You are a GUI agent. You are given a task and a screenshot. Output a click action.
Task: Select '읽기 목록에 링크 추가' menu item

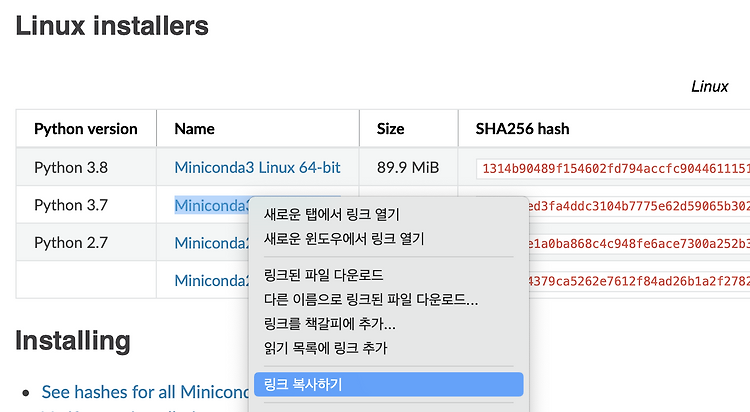325,348
